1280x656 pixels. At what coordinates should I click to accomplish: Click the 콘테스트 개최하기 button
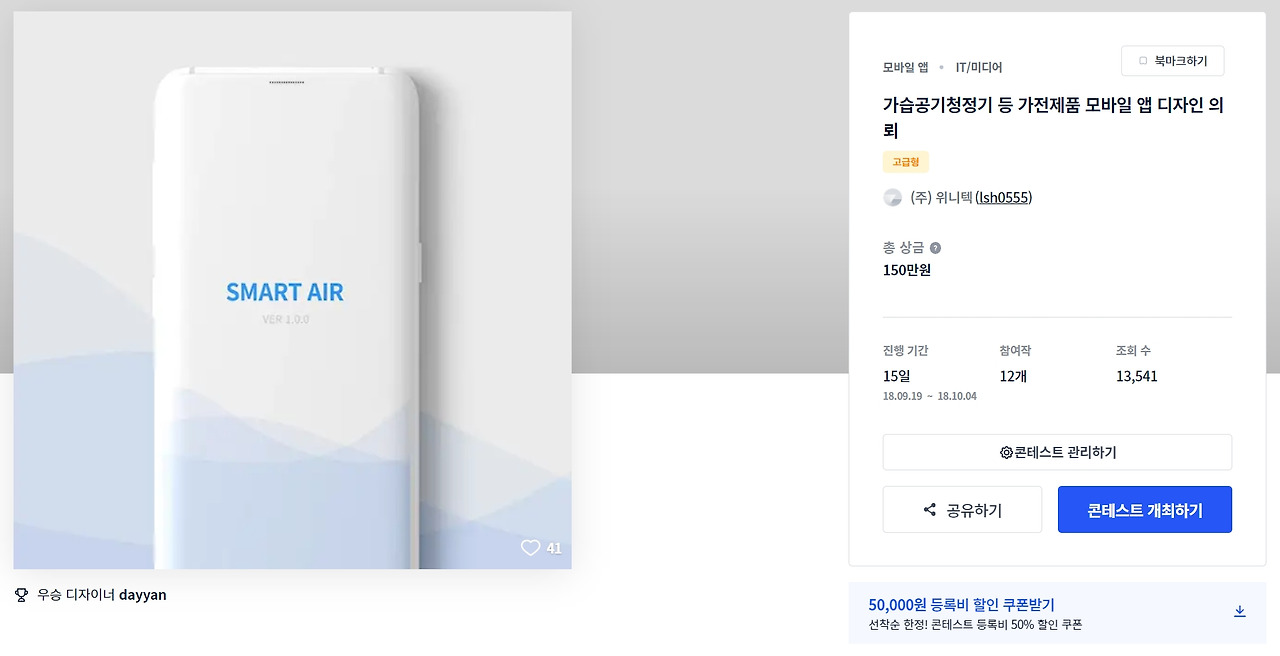point(1145,510)
